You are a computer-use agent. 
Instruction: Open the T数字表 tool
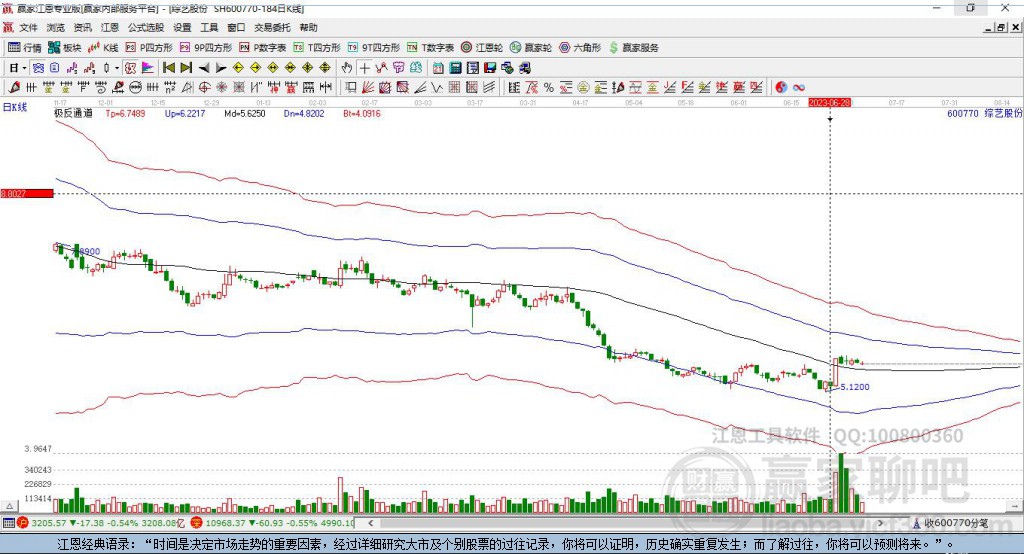430,48
